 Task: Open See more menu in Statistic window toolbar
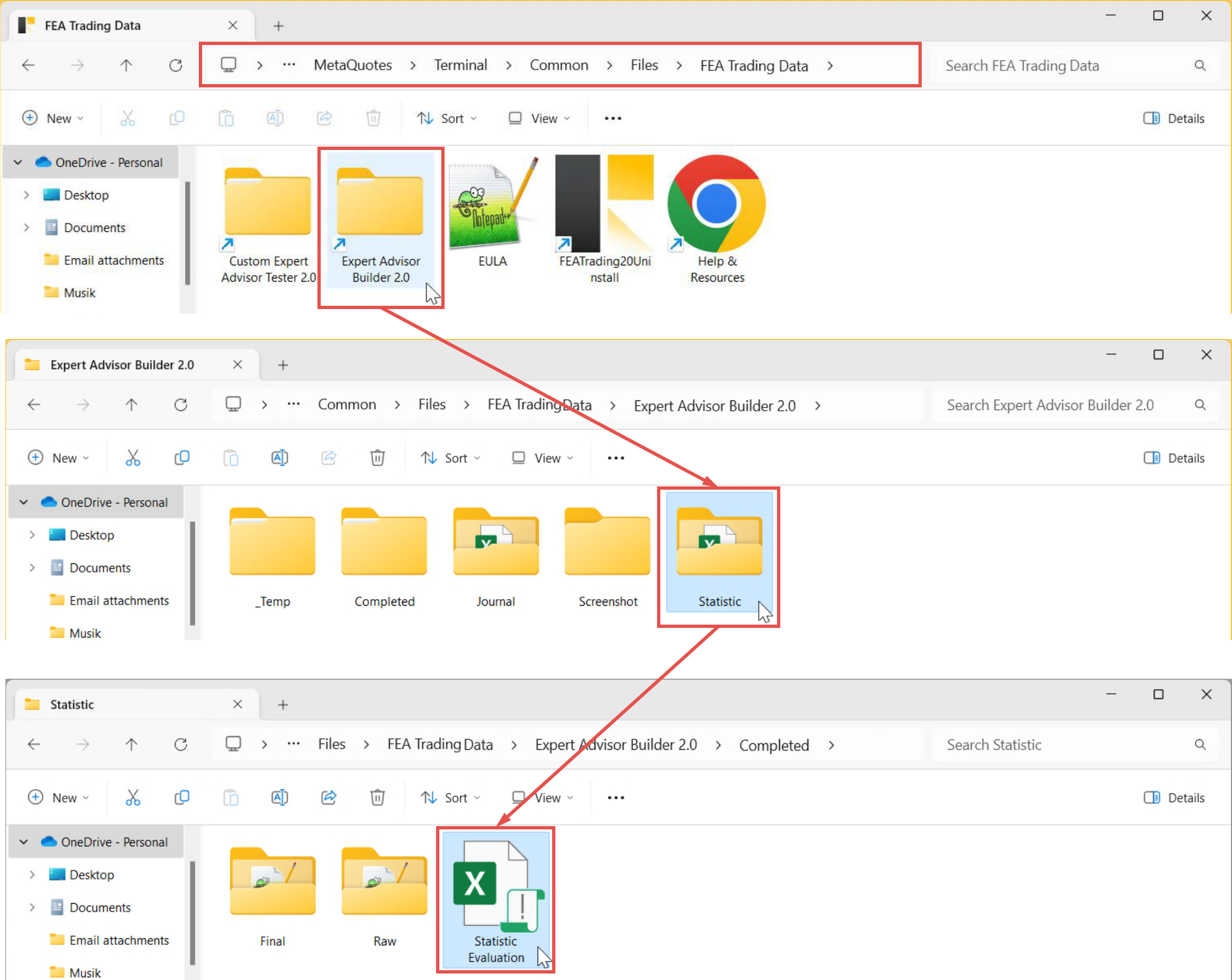pos(616,797)
